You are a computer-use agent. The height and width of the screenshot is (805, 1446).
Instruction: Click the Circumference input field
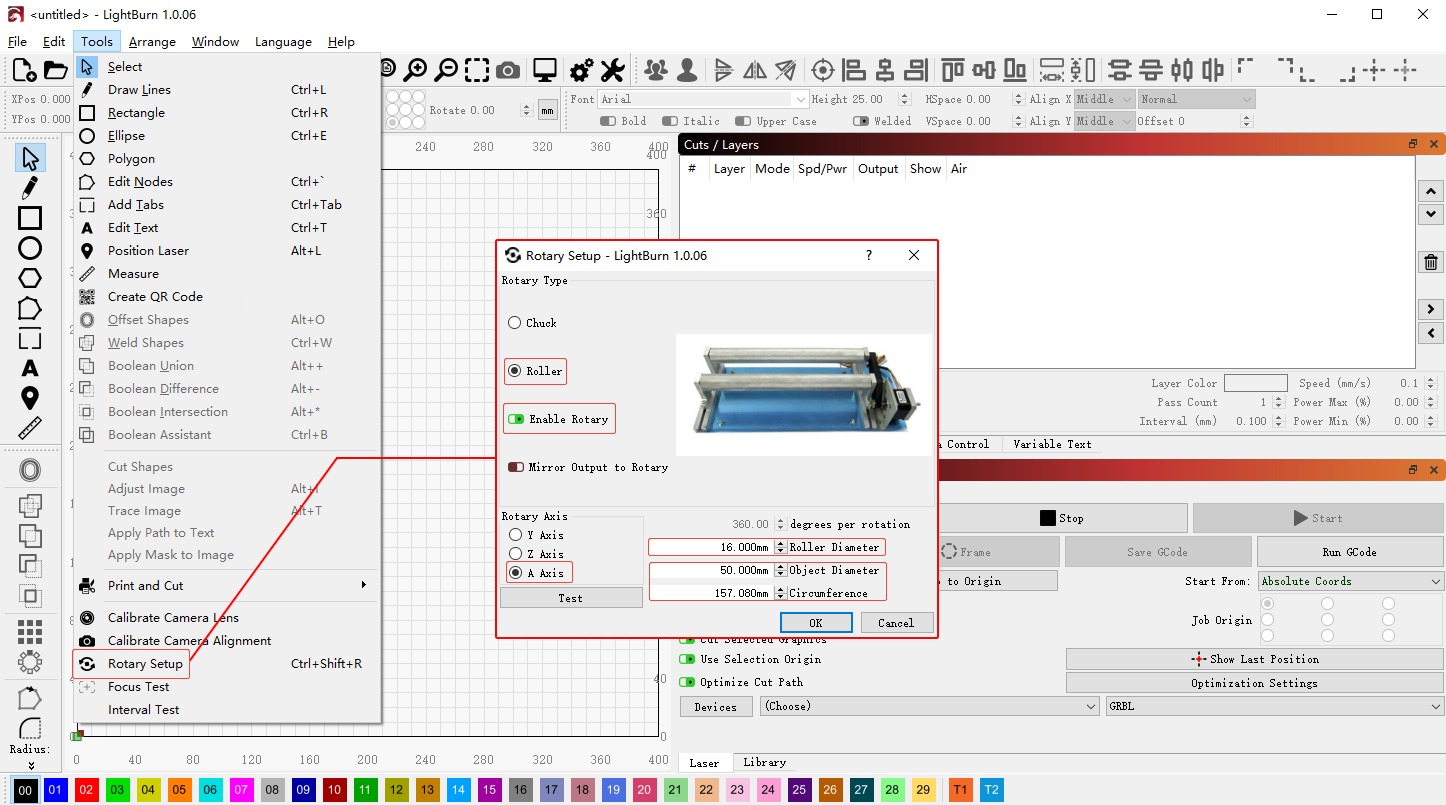(711, 593)
